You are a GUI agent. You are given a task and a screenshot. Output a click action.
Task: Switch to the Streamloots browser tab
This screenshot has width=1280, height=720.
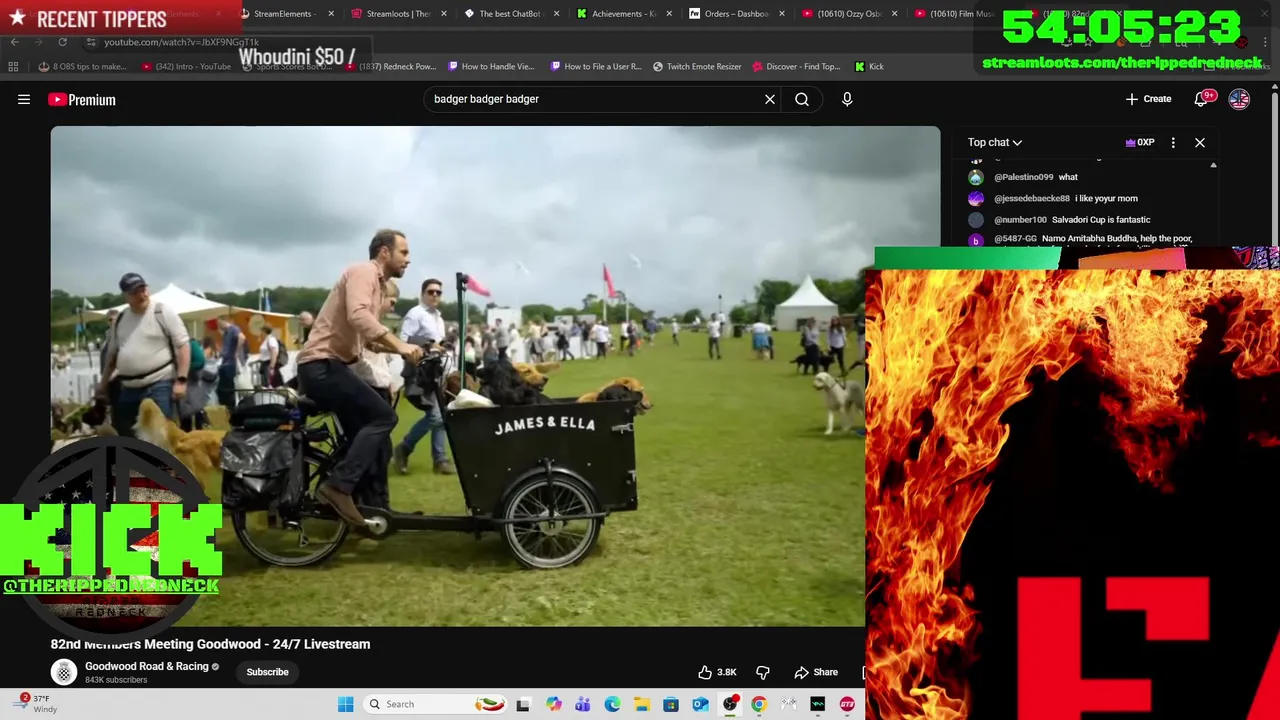[x=397, y=14]
